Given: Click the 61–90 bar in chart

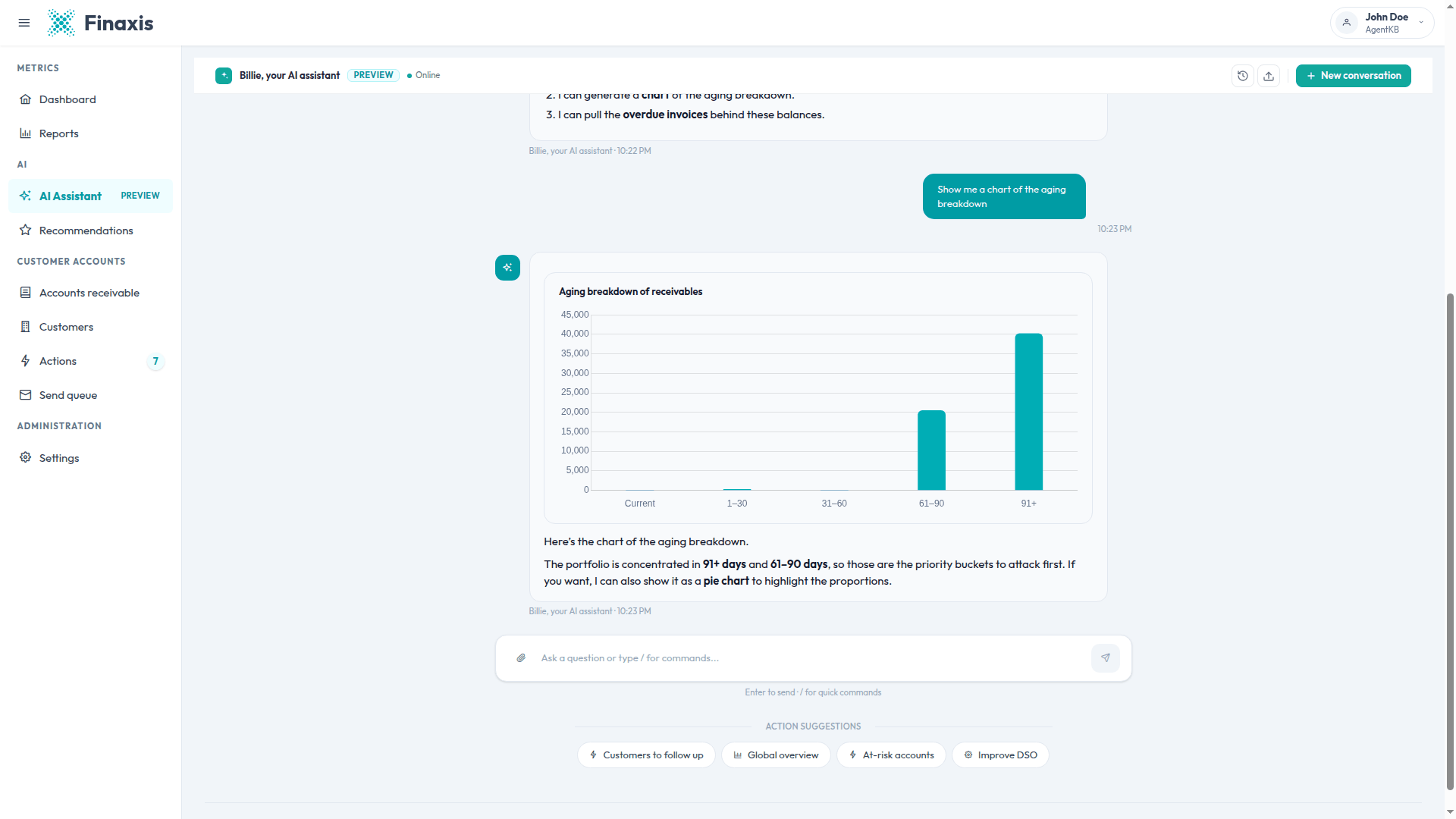Looking at the screenshot, I should [x=931, y=450].
